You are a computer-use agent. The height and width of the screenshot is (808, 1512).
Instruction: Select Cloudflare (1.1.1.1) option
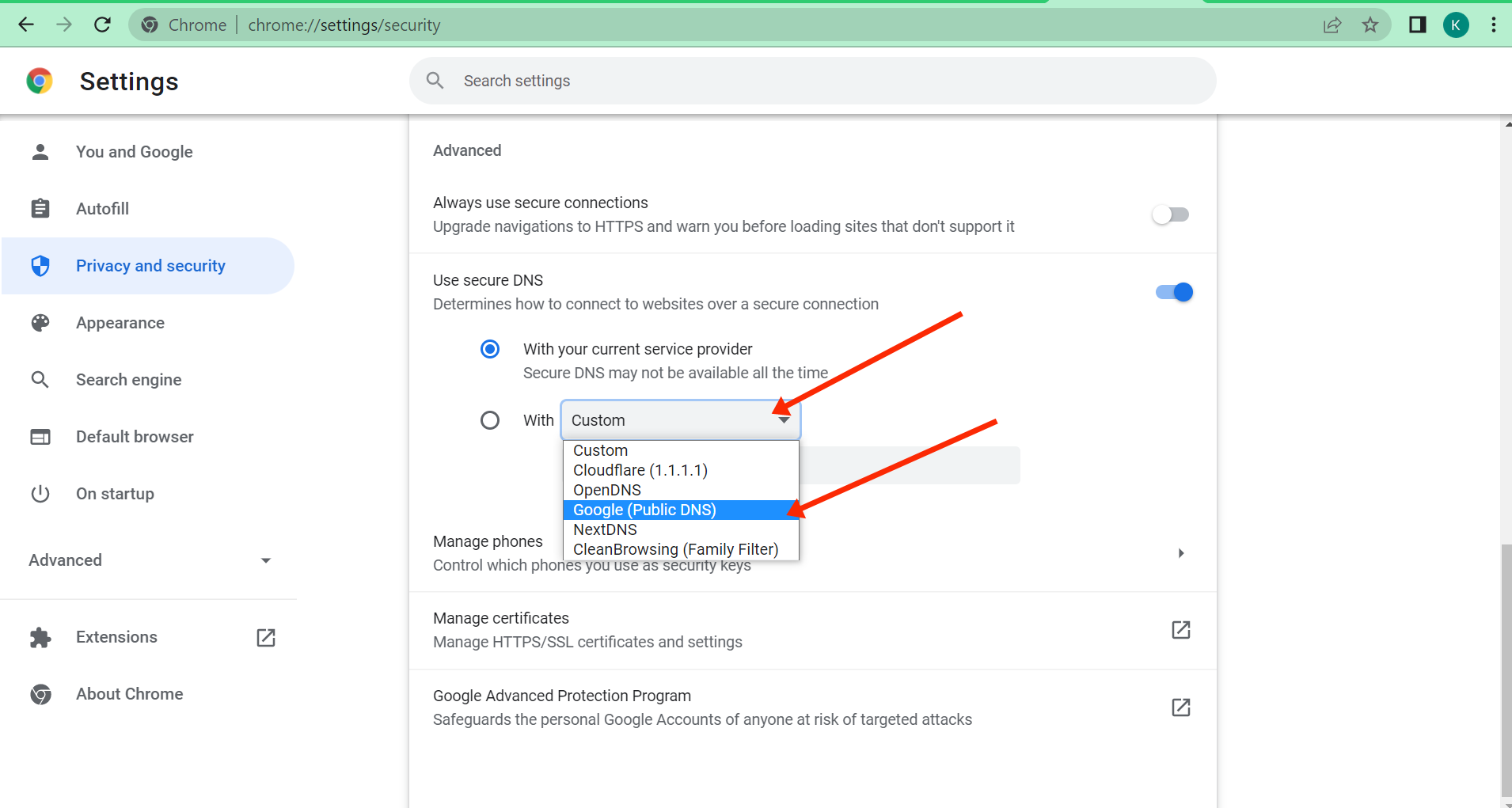[640, 470]
